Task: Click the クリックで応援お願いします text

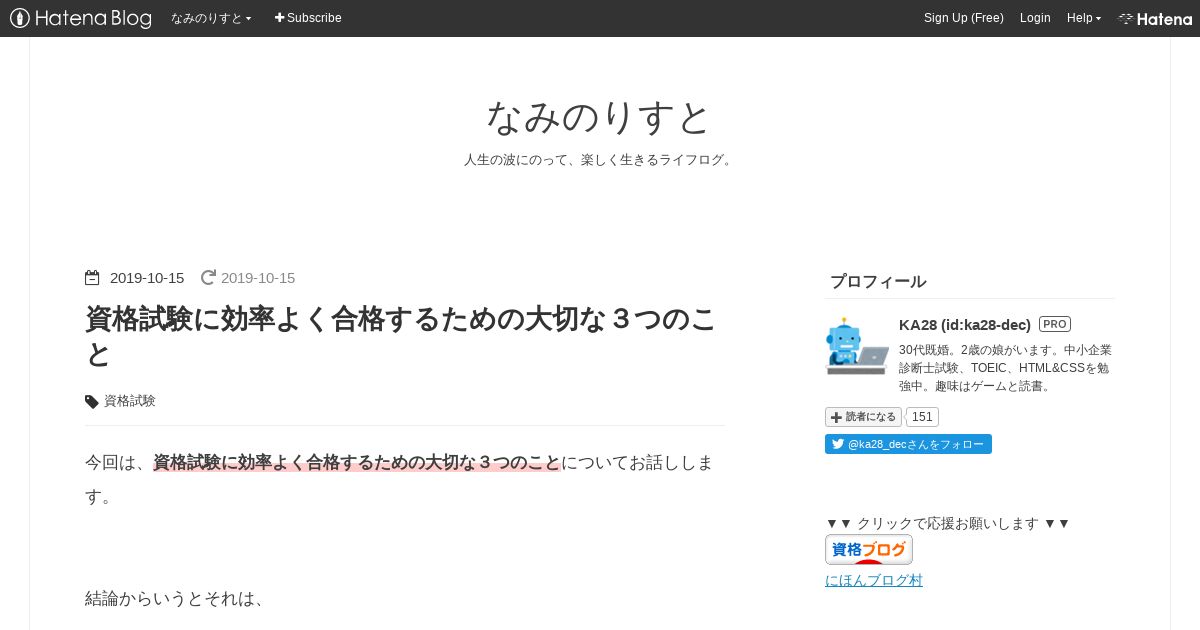Action: pyautogui.click(x=948, y=523)
